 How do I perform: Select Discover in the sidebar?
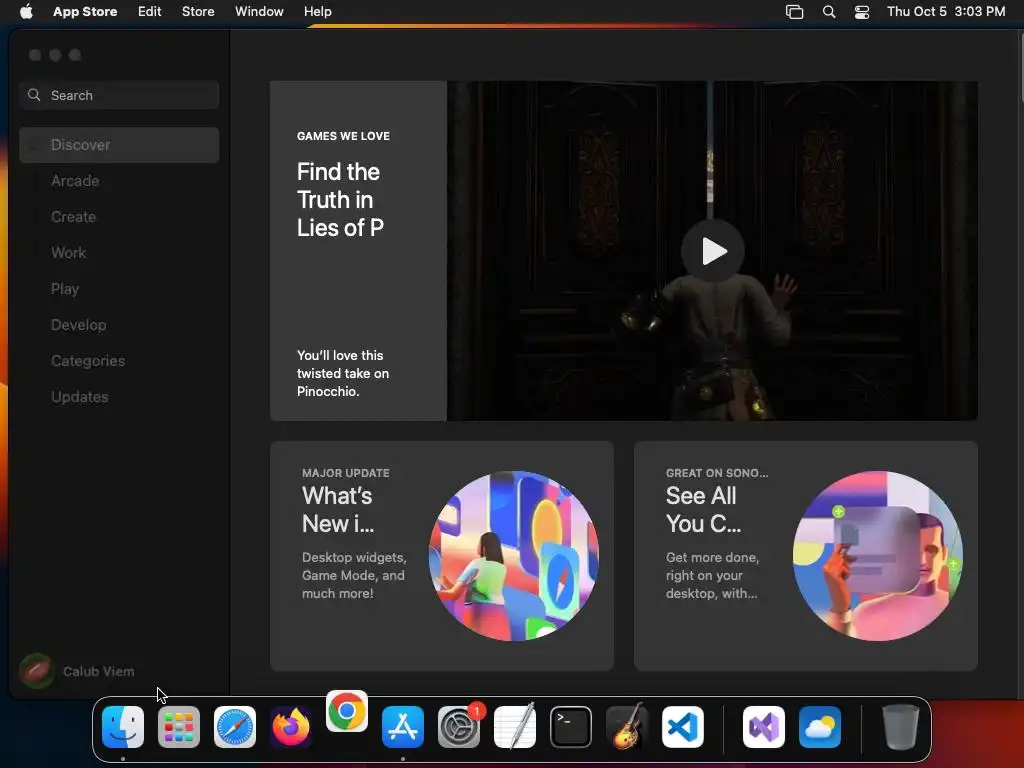click(119, 145)
